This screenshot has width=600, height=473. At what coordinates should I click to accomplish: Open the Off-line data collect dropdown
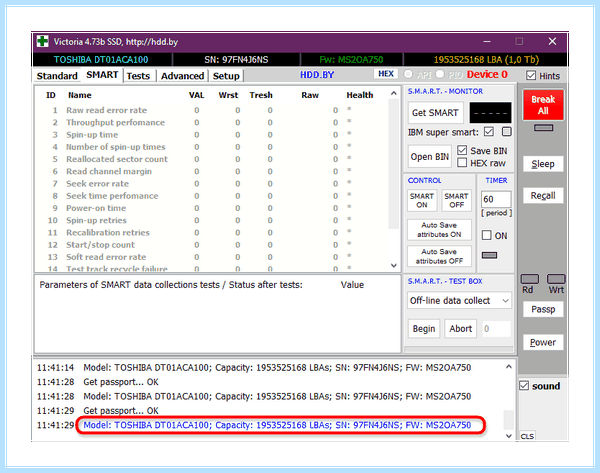pyautogui.click(x=459, y=300)
